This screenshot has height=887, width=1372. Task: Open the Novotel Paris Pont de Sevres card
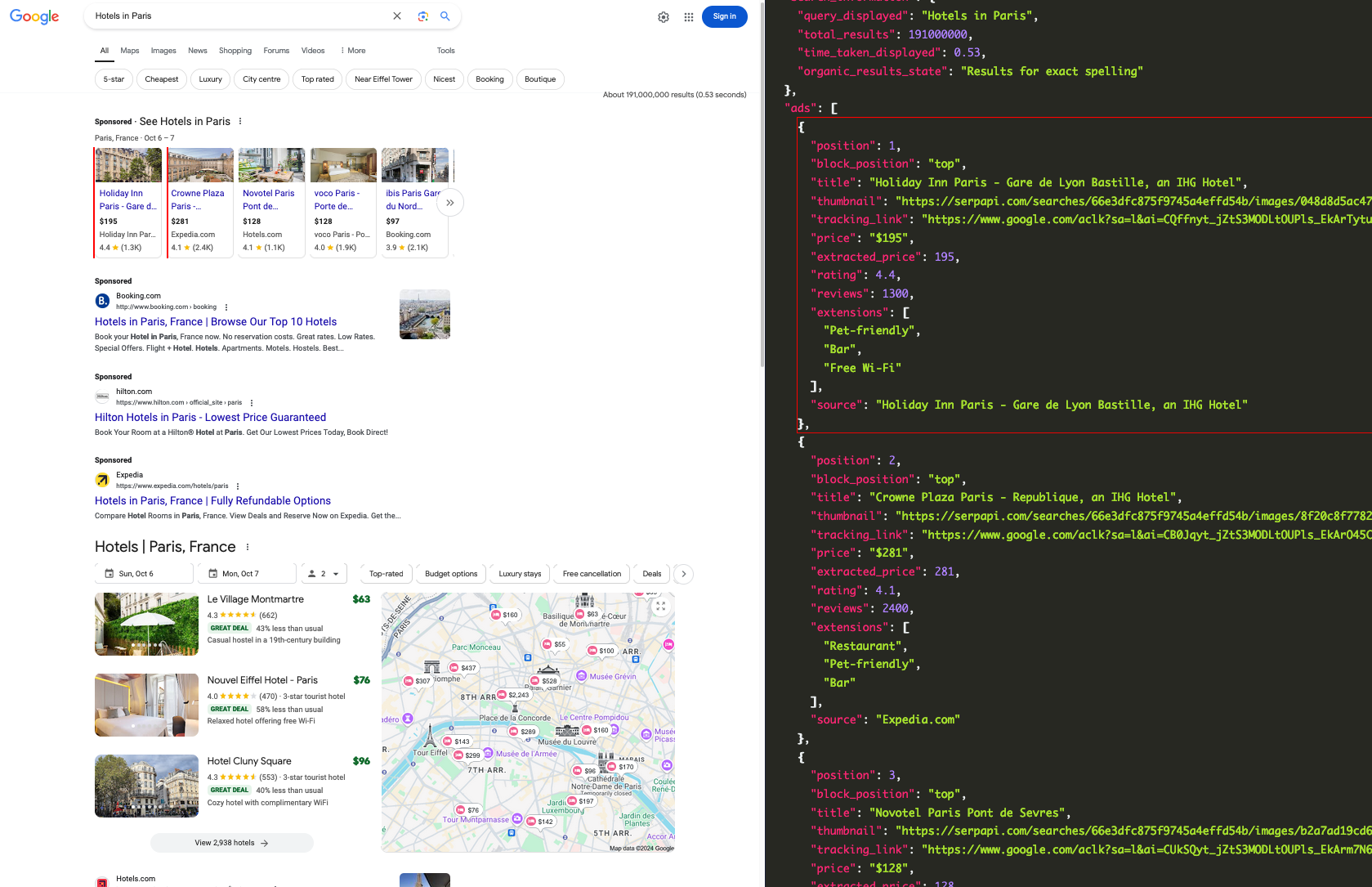tap(271, 203)
